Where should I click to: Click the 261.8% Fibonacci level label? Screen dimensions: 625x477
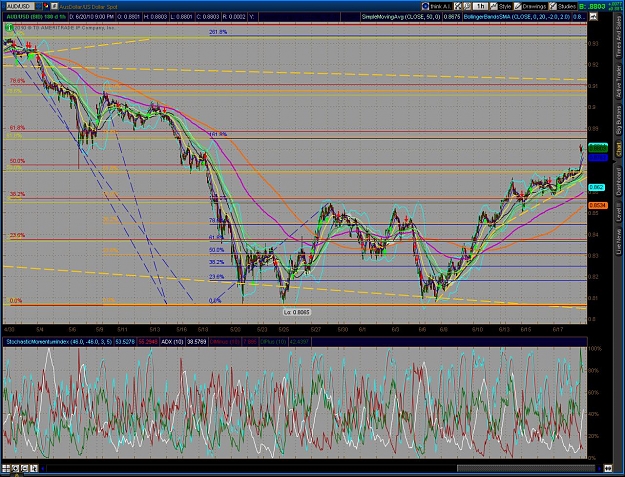point(218,32)
